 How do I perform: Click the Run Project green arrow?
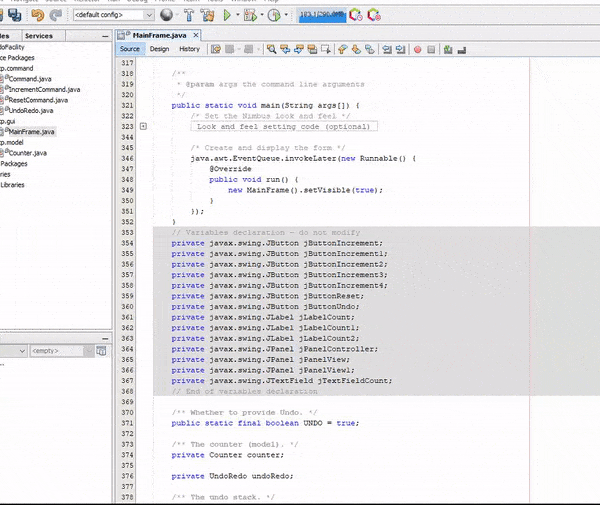click(229, 15)
